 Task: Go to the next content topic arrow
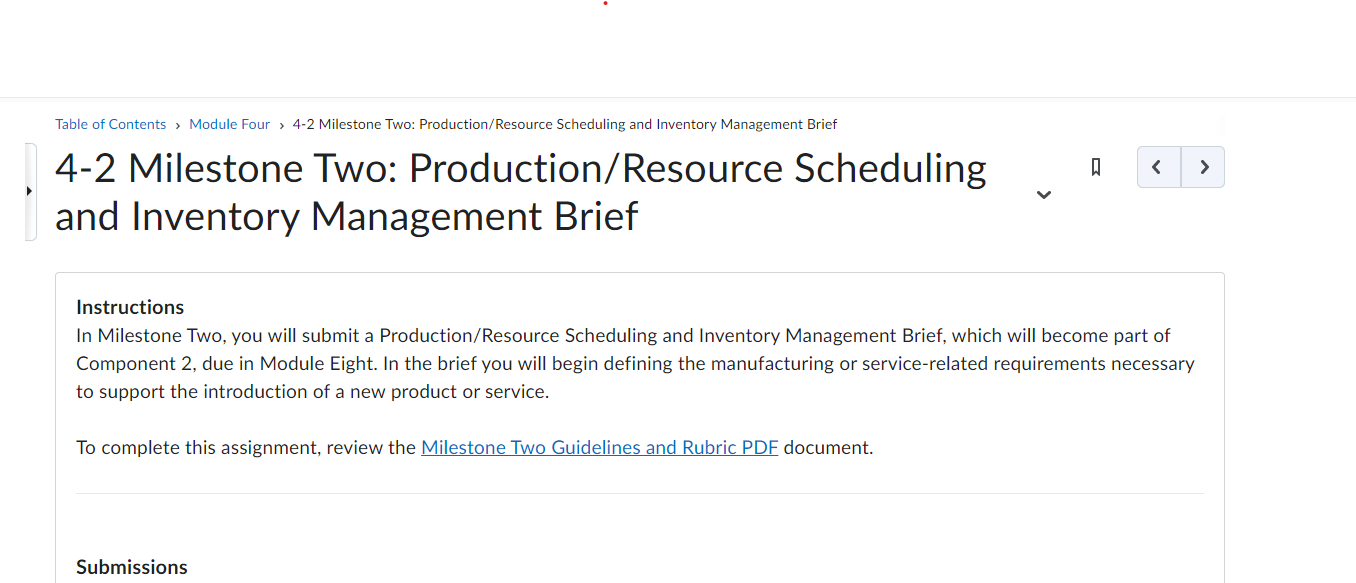pos(1203,167)
